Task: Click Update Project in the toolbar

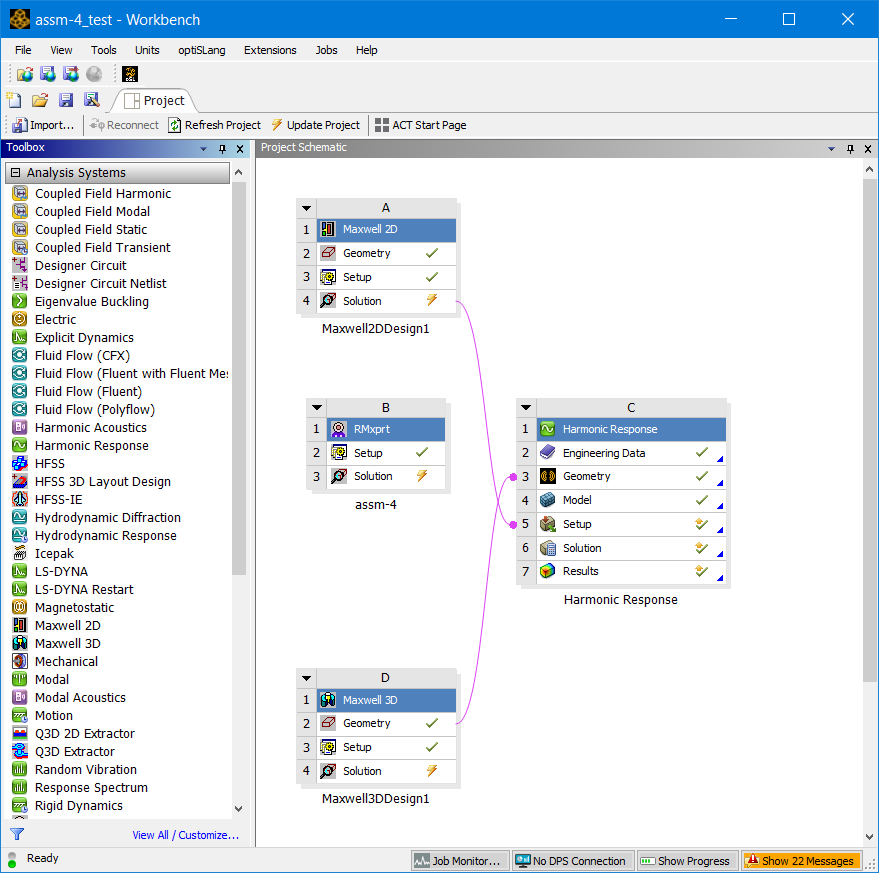Action: click(x=316, y=125)
